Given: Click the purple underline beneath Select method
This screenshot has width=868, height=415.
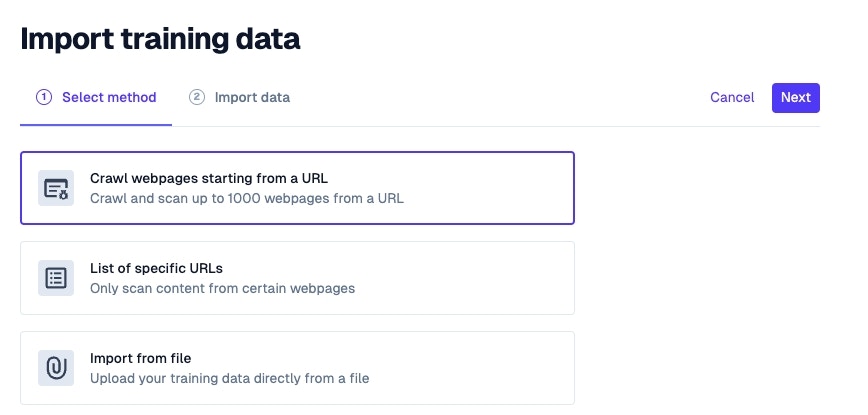Looking at the screenshot, I should (96, 125).
